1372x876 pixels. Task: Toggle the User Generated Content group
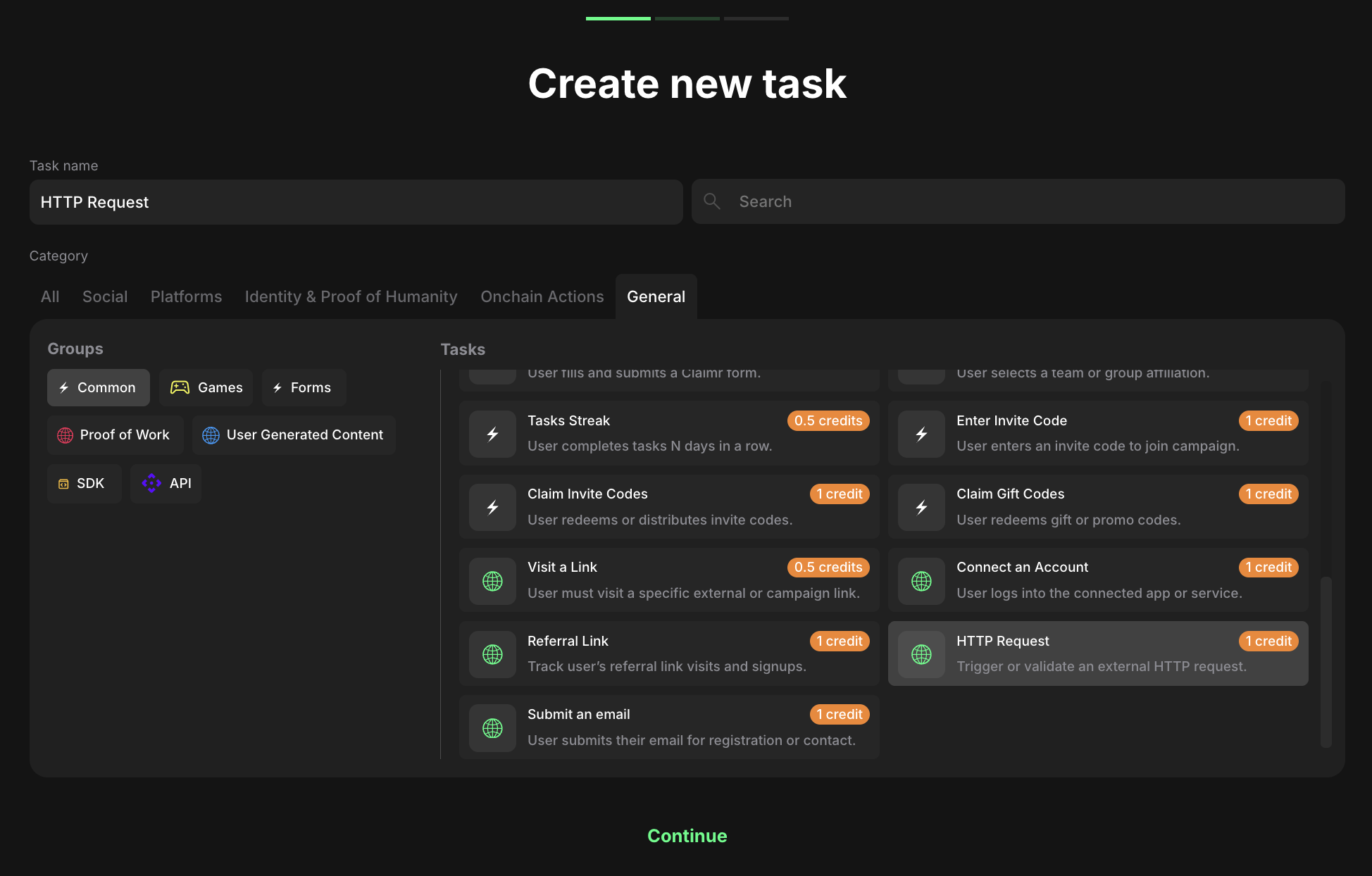[x=294, y=434]
